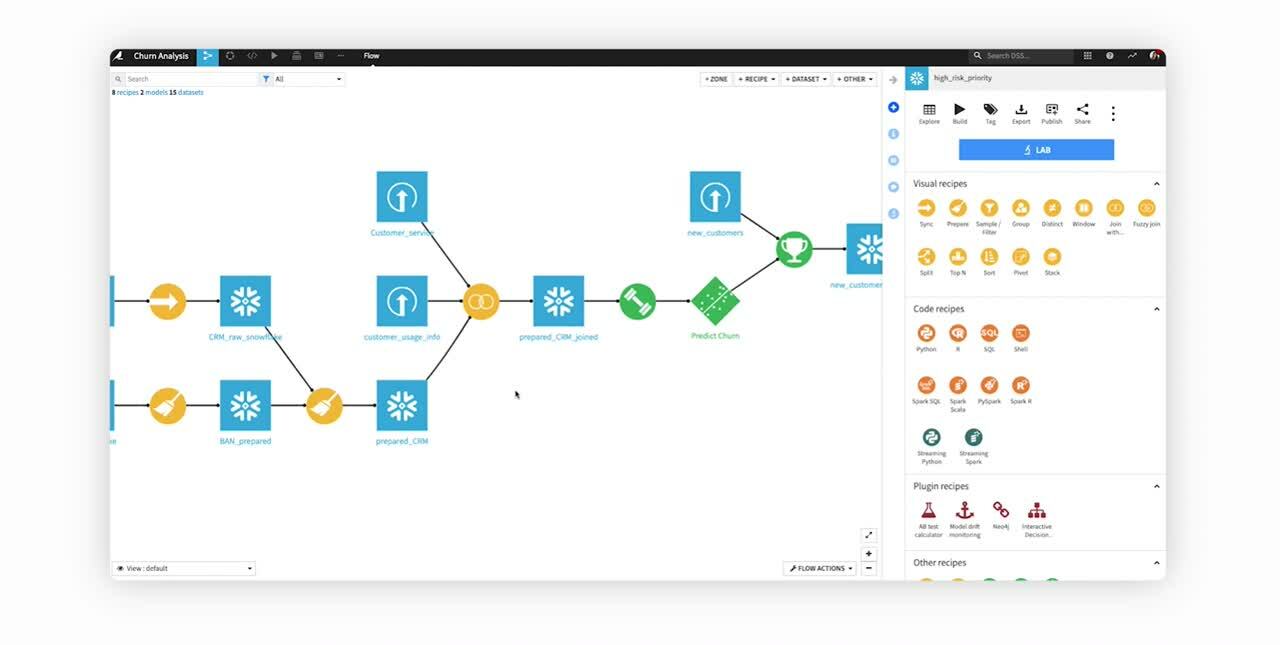Click the Search DSS field
Viewport: 1280px width, 645px height.
[1021, 56]
